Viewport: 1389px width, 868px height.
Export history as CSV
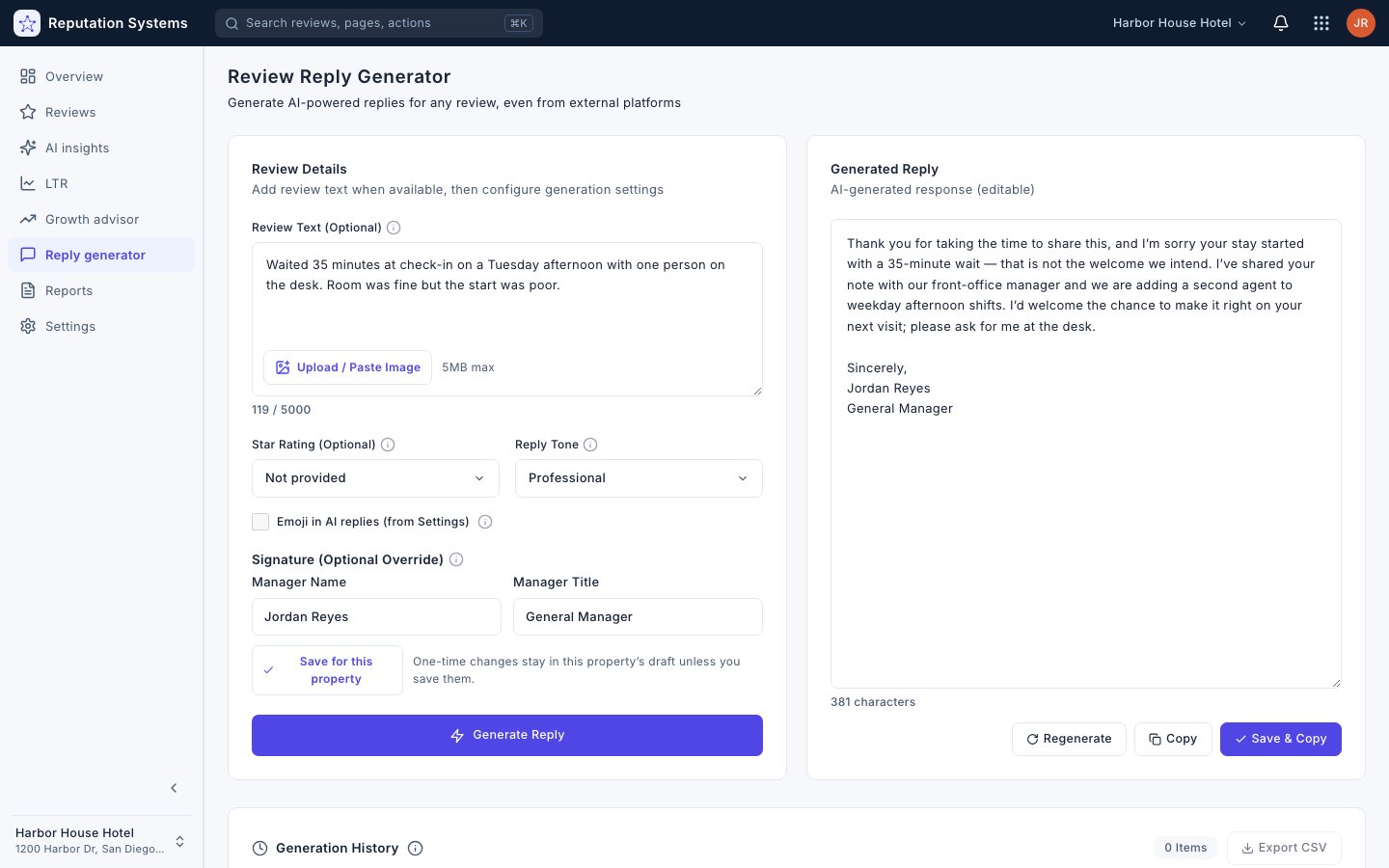(x=1284, y=848)
